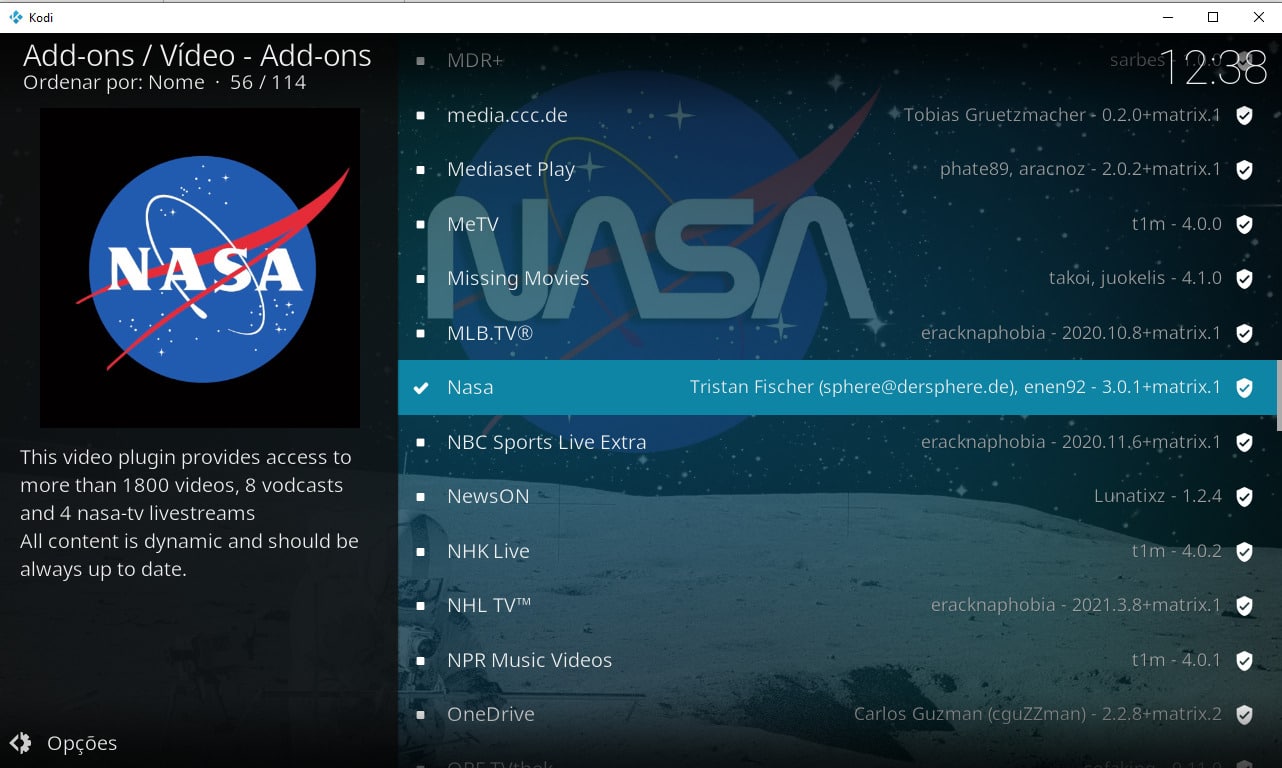This screenshot has width=1282, height=768.
Task: Click 'Ordenar por: Nome' sort label
Action: click(x=113, y=83)
